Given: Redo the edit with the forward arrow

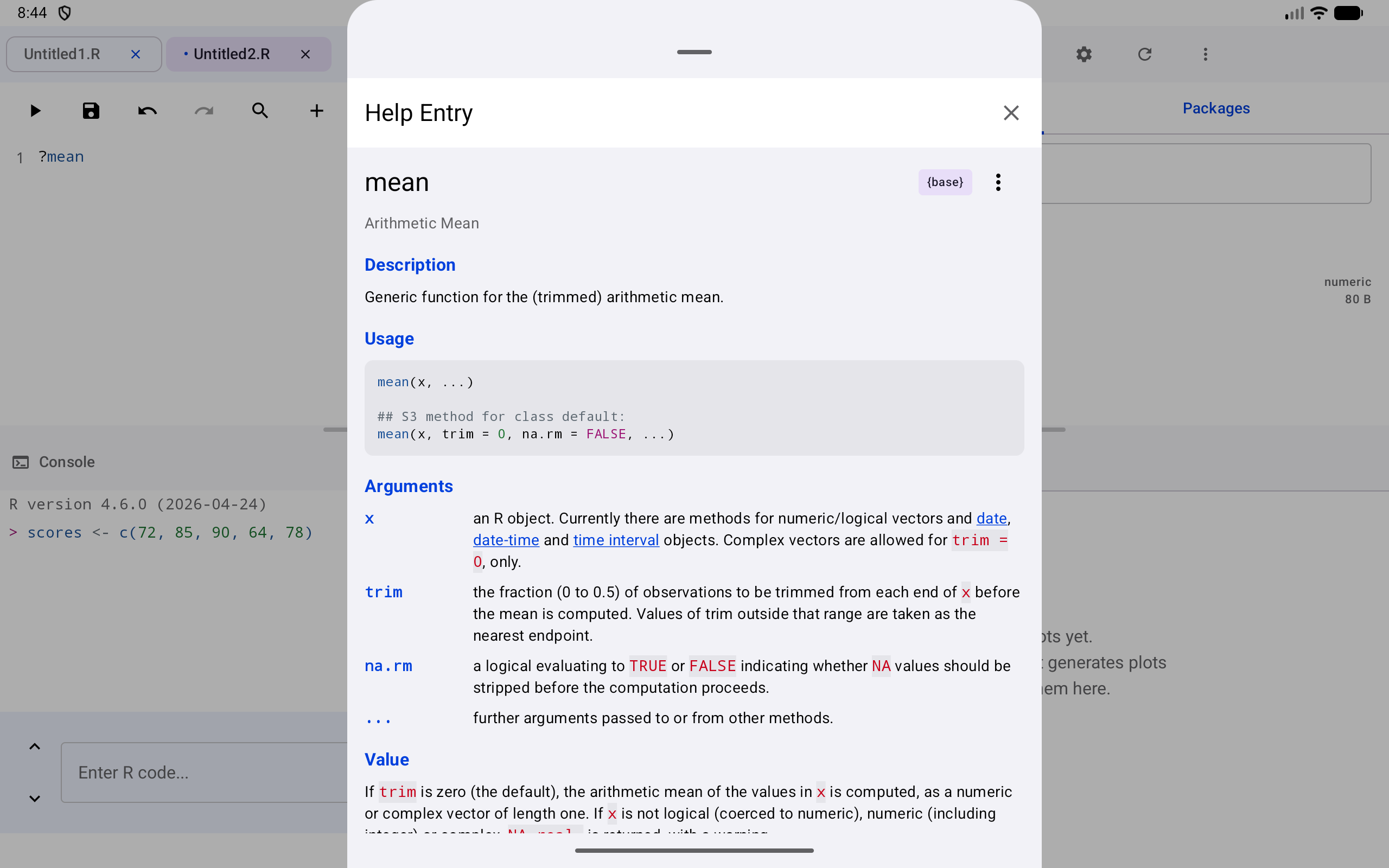Looking at the screenshot, I should coord(204,110).
